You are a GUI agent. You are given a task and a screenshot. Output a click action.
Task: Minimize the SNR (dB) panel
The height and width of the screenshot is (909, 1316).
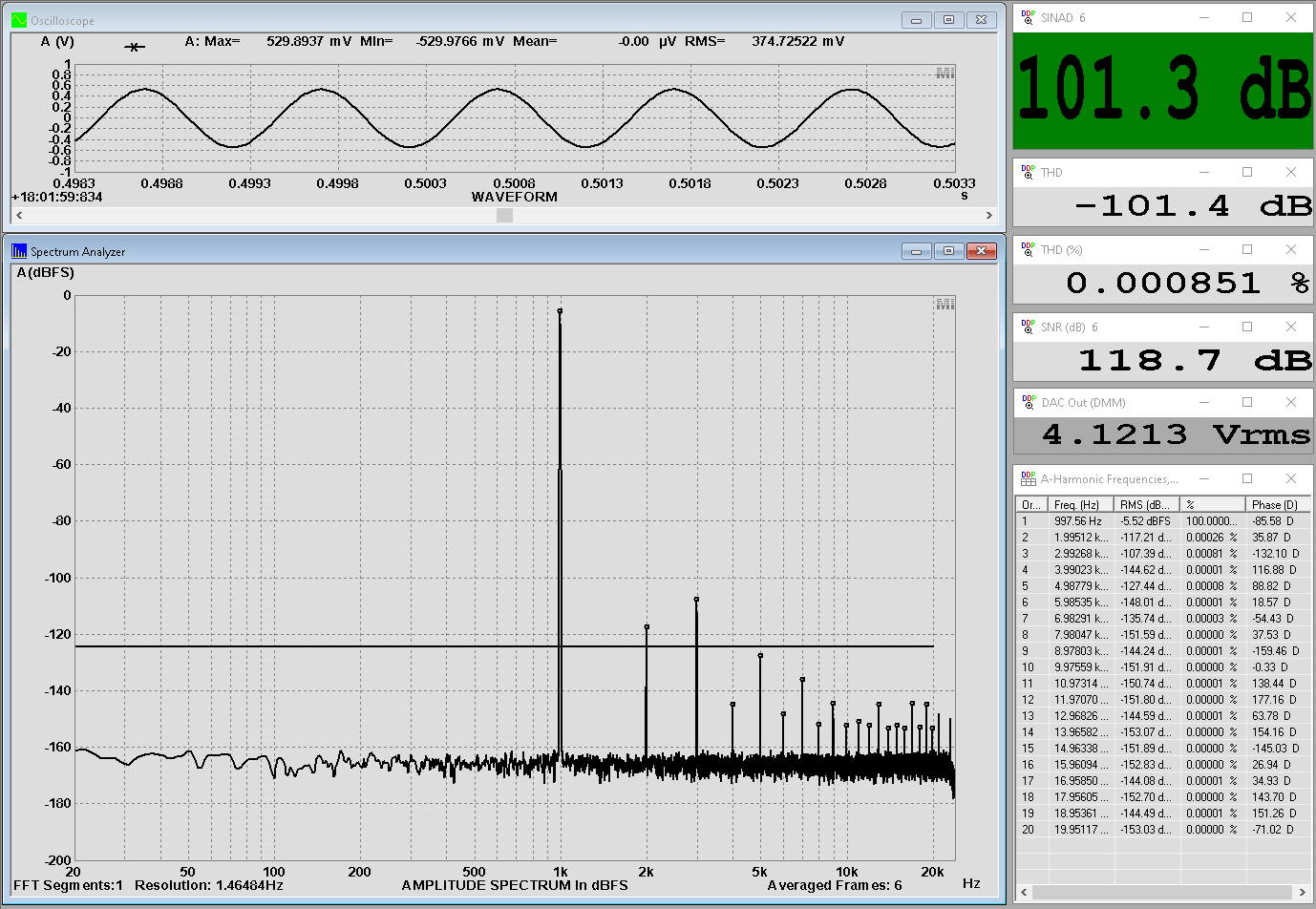(1204, 327)
